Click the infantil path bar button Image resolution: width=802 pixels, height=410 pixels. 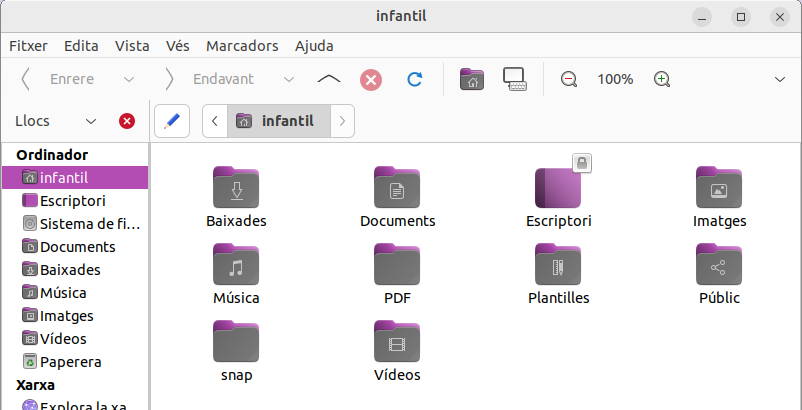pyautogui.click(x=277, y=121)
